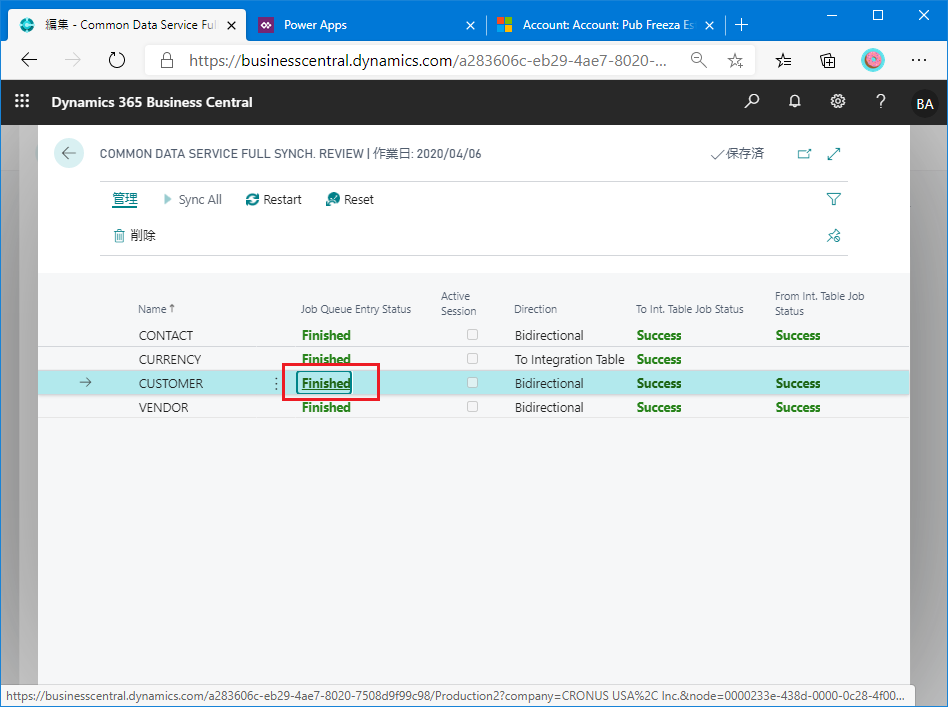Open the VENDOR Finished status link

[x=326, y=407]
